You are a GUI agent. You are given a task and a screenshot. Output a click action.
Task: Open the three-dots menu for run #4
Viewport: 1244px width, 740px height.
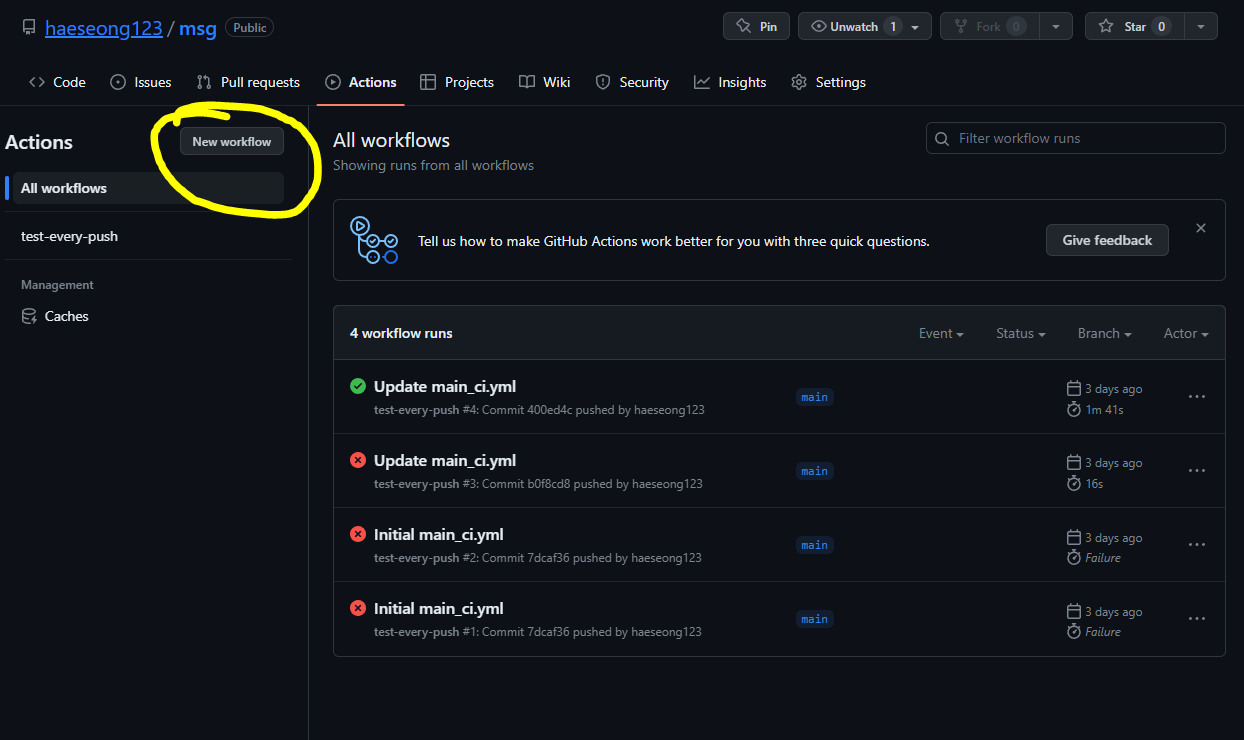point(1197,397)
